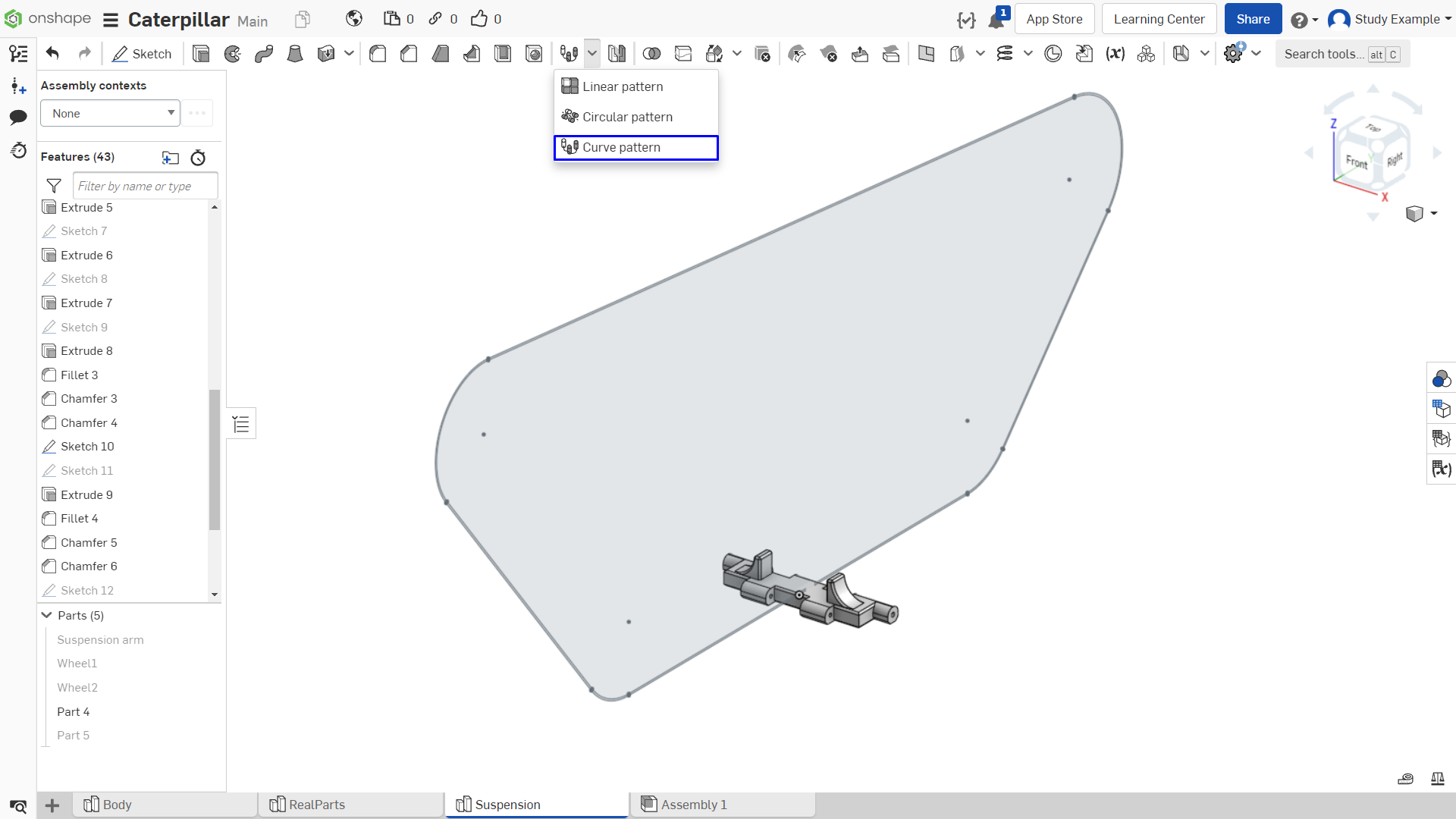
Task: Select the Revolve tool icon
Action: [233, 54]
